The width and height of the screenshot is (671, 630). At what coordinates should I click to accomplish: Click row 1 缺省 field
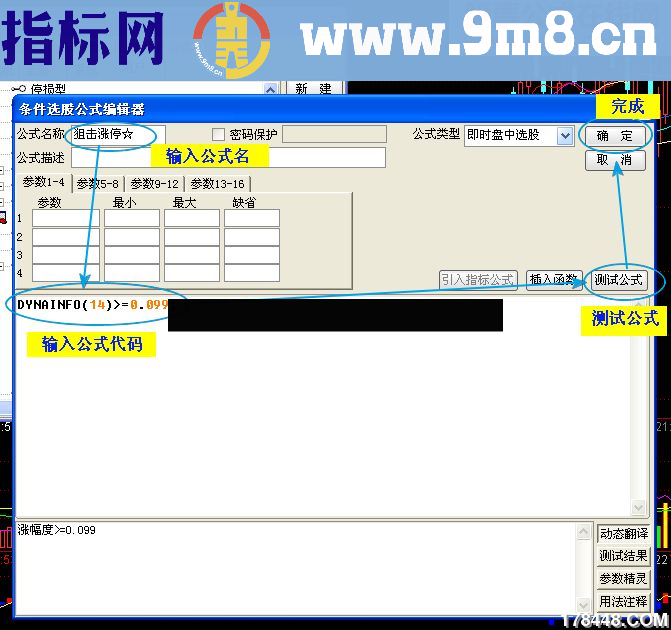(x=252, y=218)
